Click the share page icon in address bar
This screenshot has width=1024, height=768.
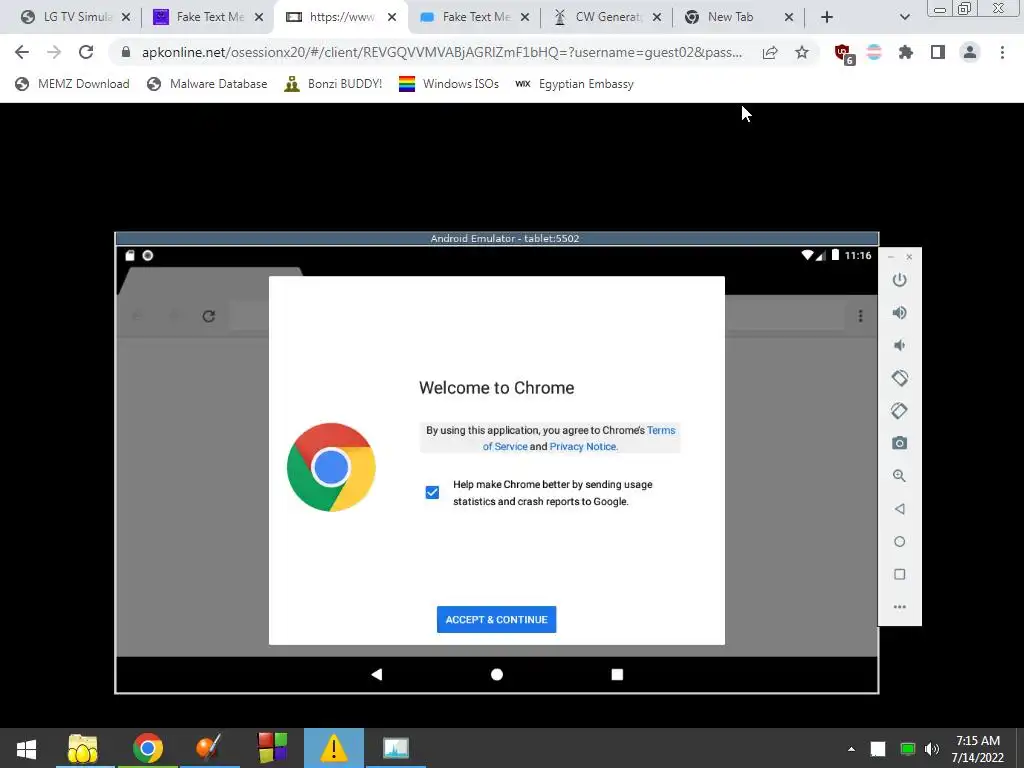pyautogui.click(x=770, y=52)
